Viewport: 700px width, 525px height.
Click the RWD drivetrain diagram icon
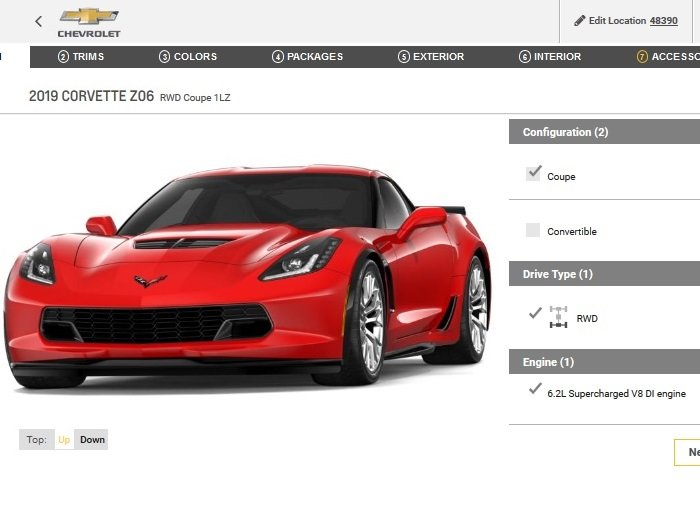pos(558,317)
